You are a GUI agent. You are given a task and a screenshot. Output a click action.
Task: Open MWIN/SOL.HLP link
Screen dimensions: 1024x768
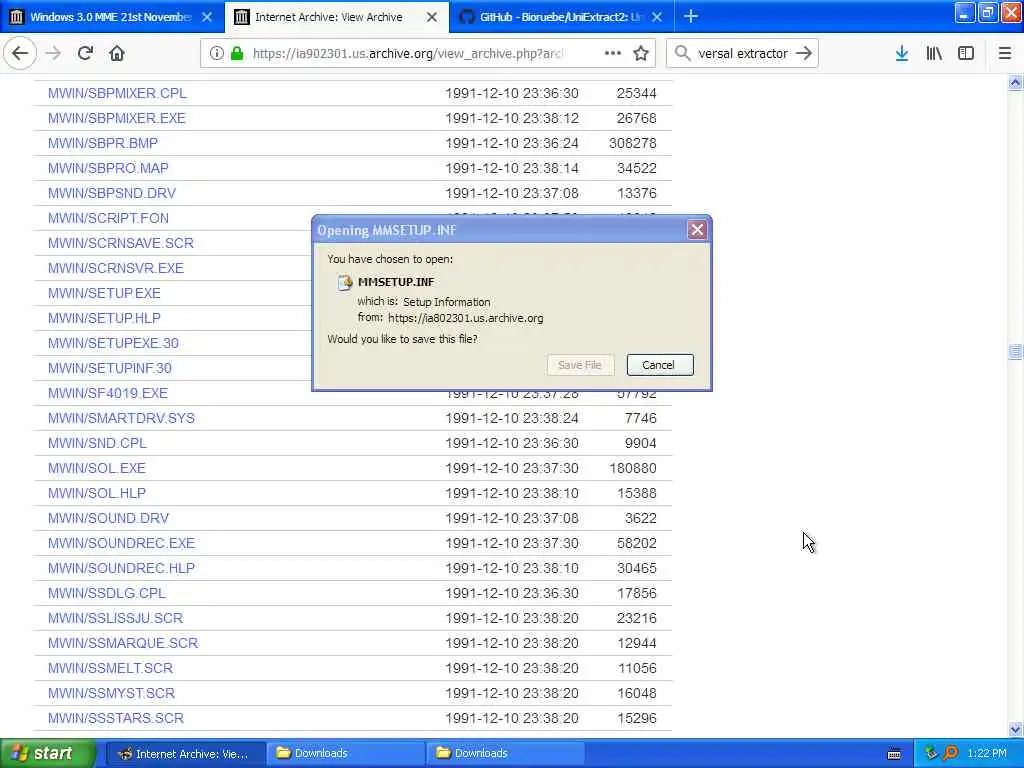pos(97,493)
